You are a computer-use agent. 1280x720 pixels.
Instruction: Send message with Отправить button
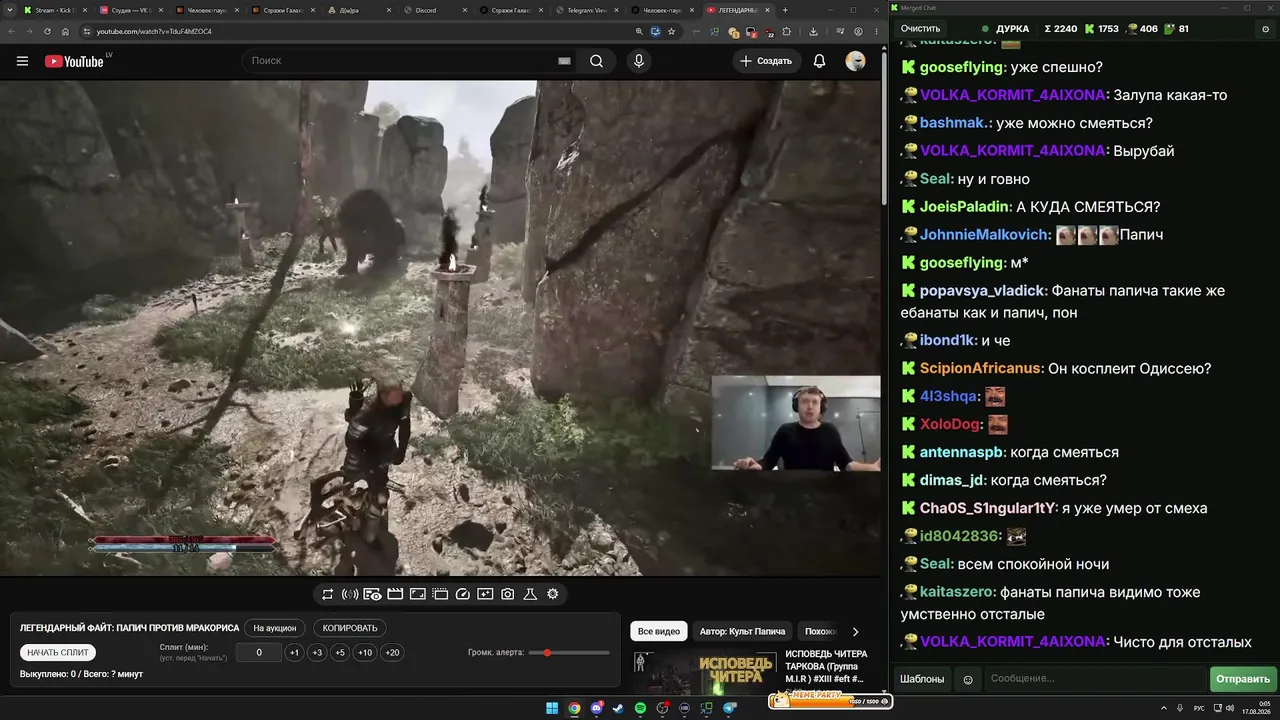click(x=1243, y=679)
